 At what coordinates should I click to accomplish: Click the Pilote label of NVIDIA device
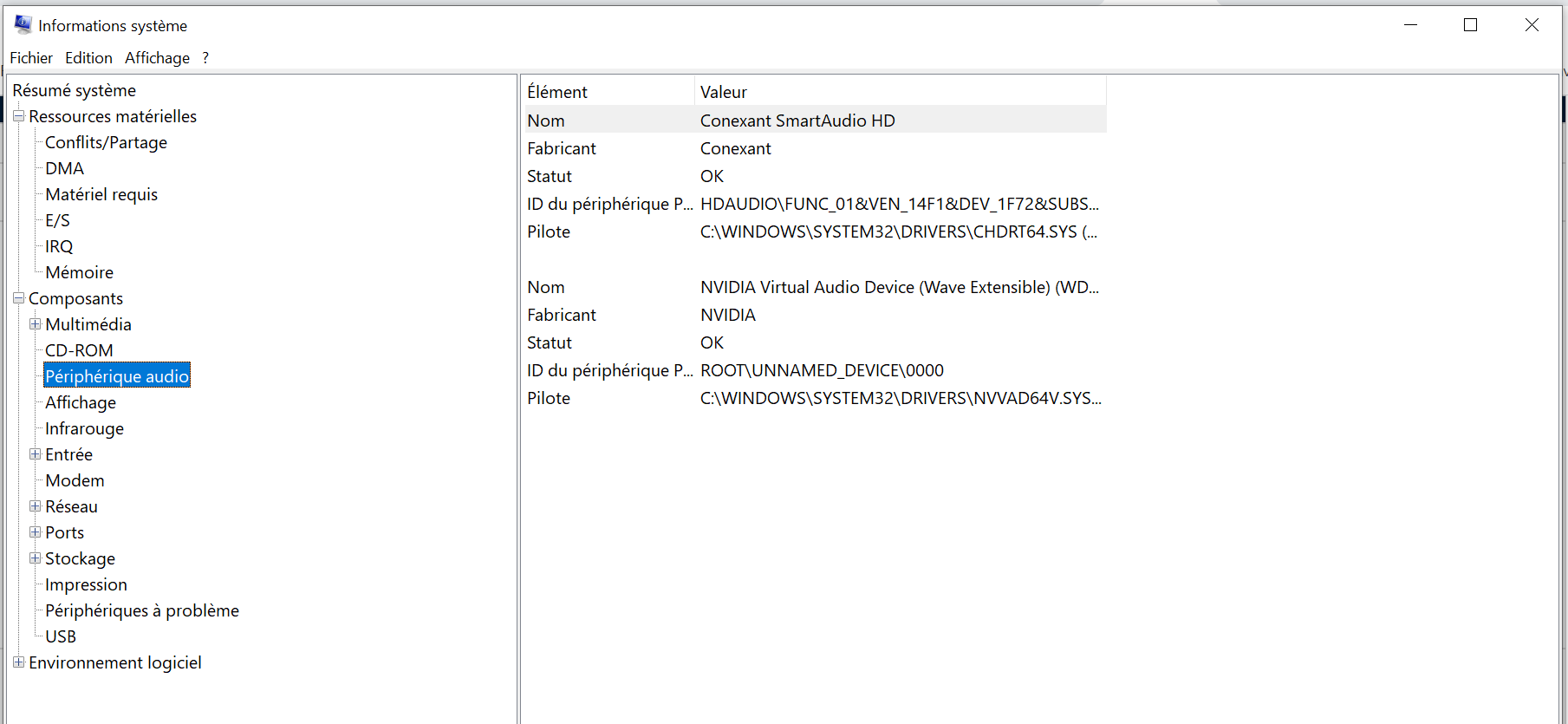click(549, 398)
